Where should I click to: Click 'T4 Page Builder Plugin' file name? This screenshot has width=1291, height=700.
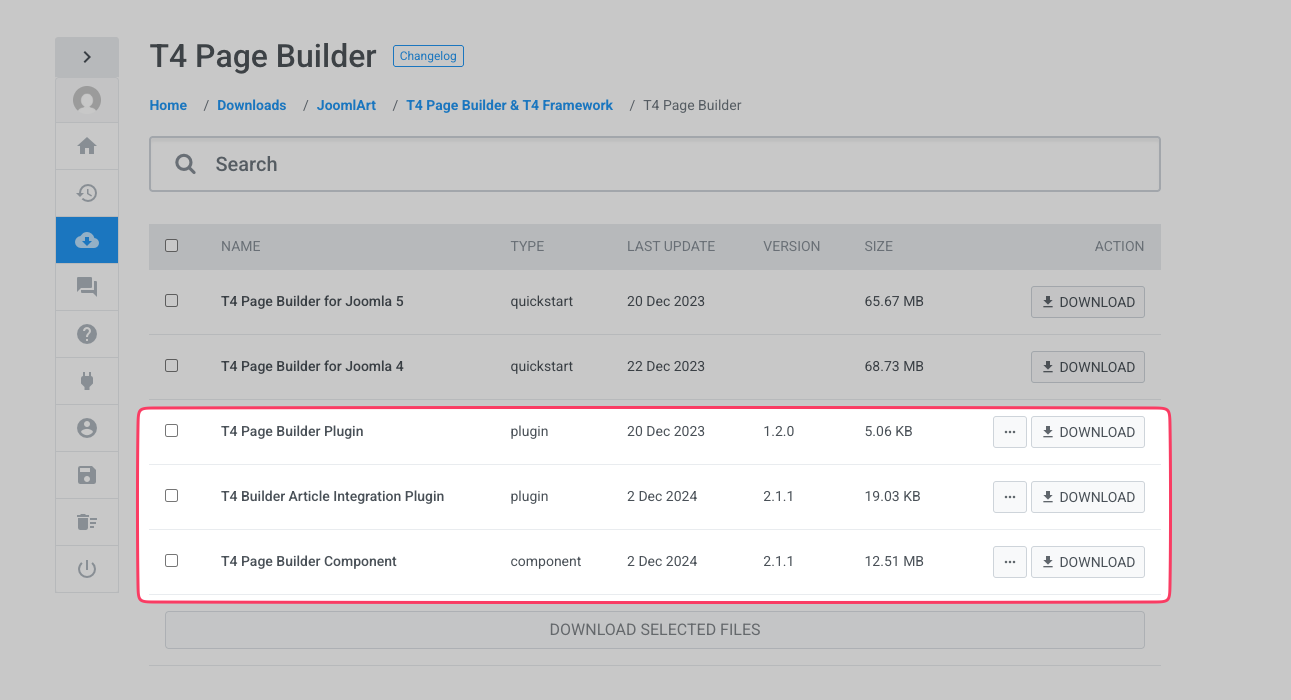(x=292, y=431)
